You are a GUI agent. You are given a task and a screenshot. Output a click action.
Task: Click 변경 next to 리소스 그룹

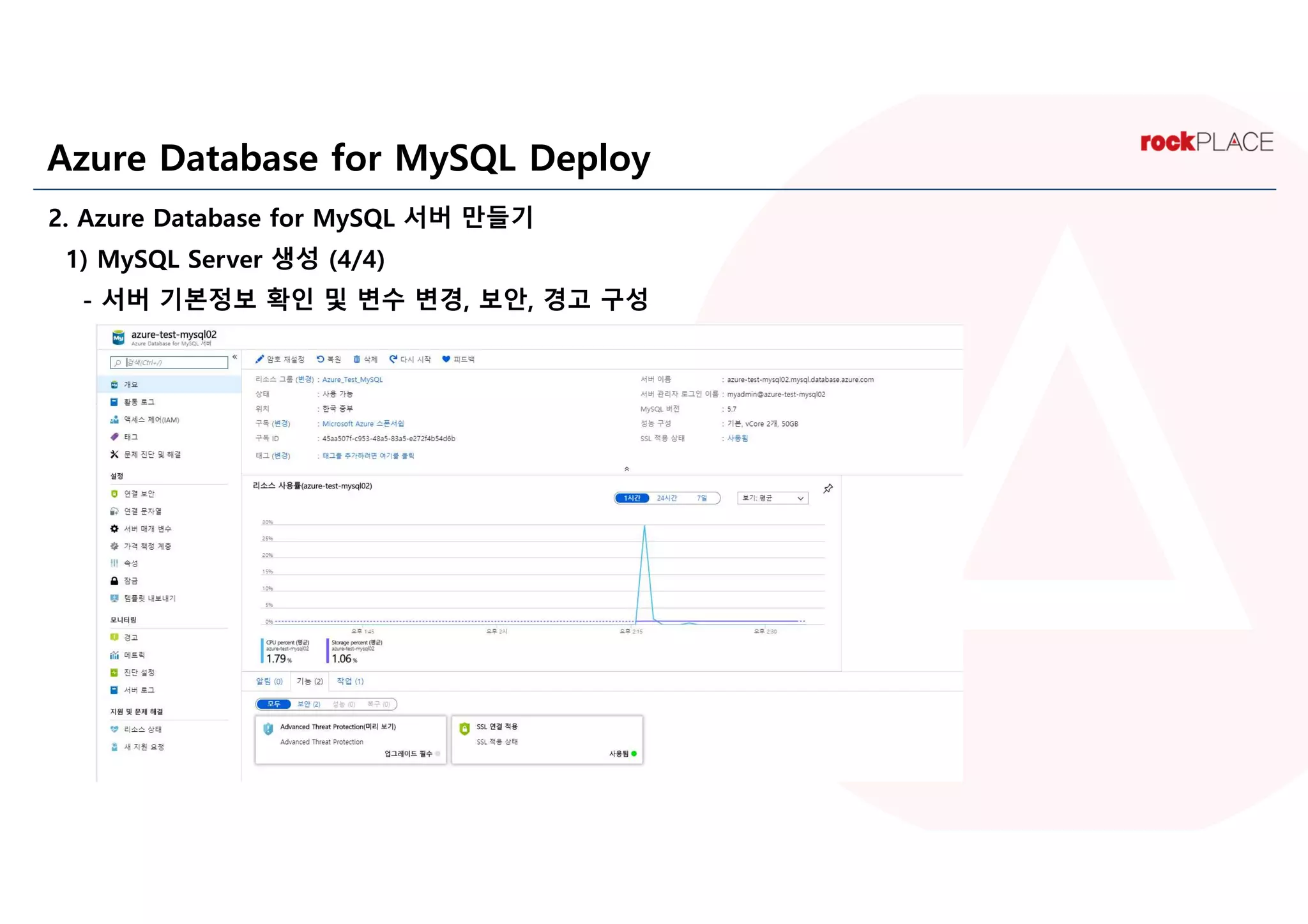[305, 379]
